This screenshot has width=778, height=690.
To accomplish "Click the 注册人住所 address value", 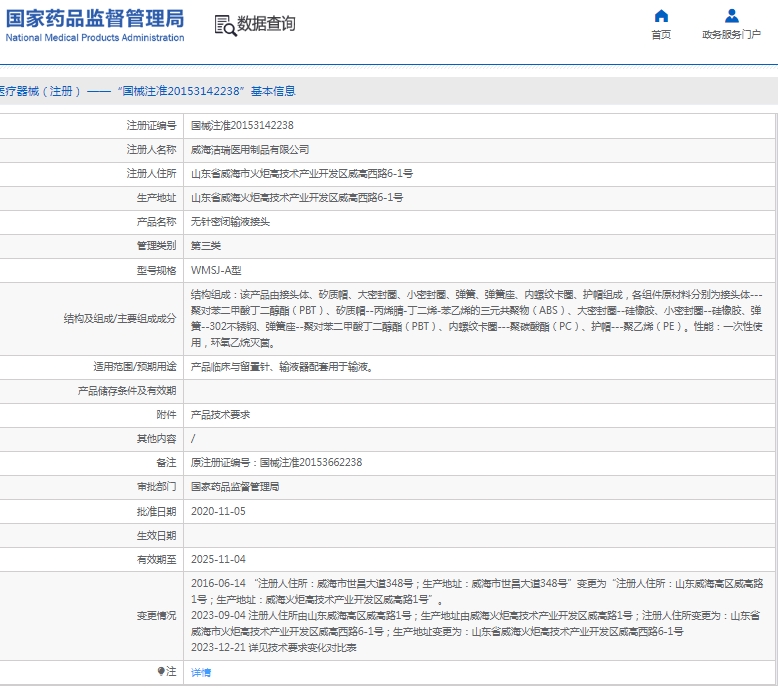I will 302,173.
